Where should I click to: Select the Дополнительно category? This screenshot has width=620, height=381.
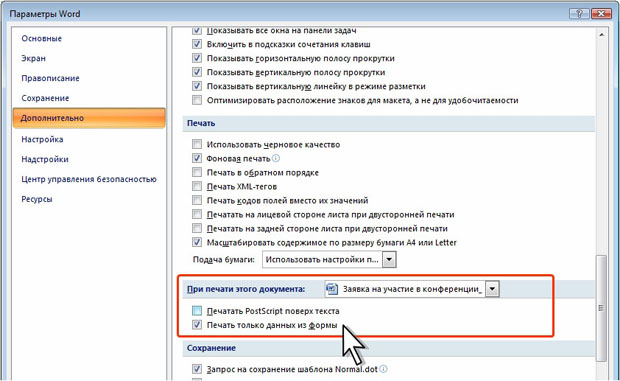click(89, 118)
